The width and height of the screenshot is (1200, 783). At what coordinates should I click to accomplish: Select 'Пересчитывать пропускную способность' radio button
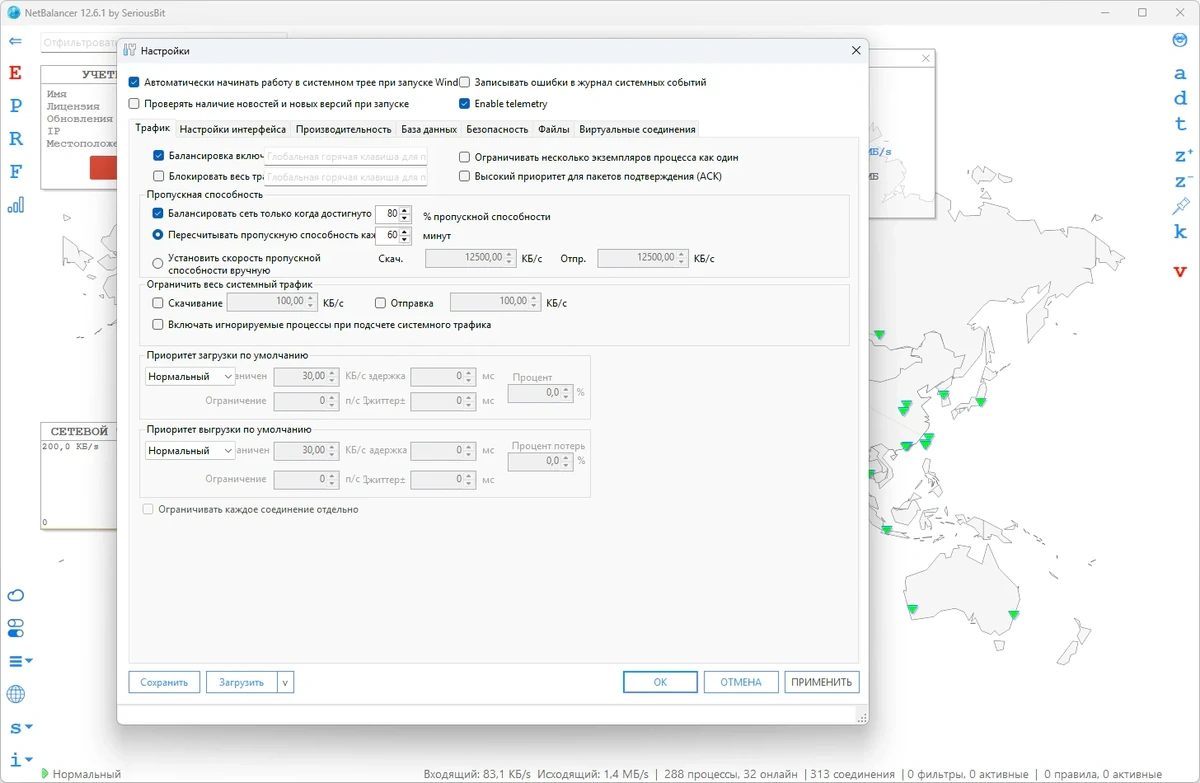pyautogui.click(x=158, y=235)
